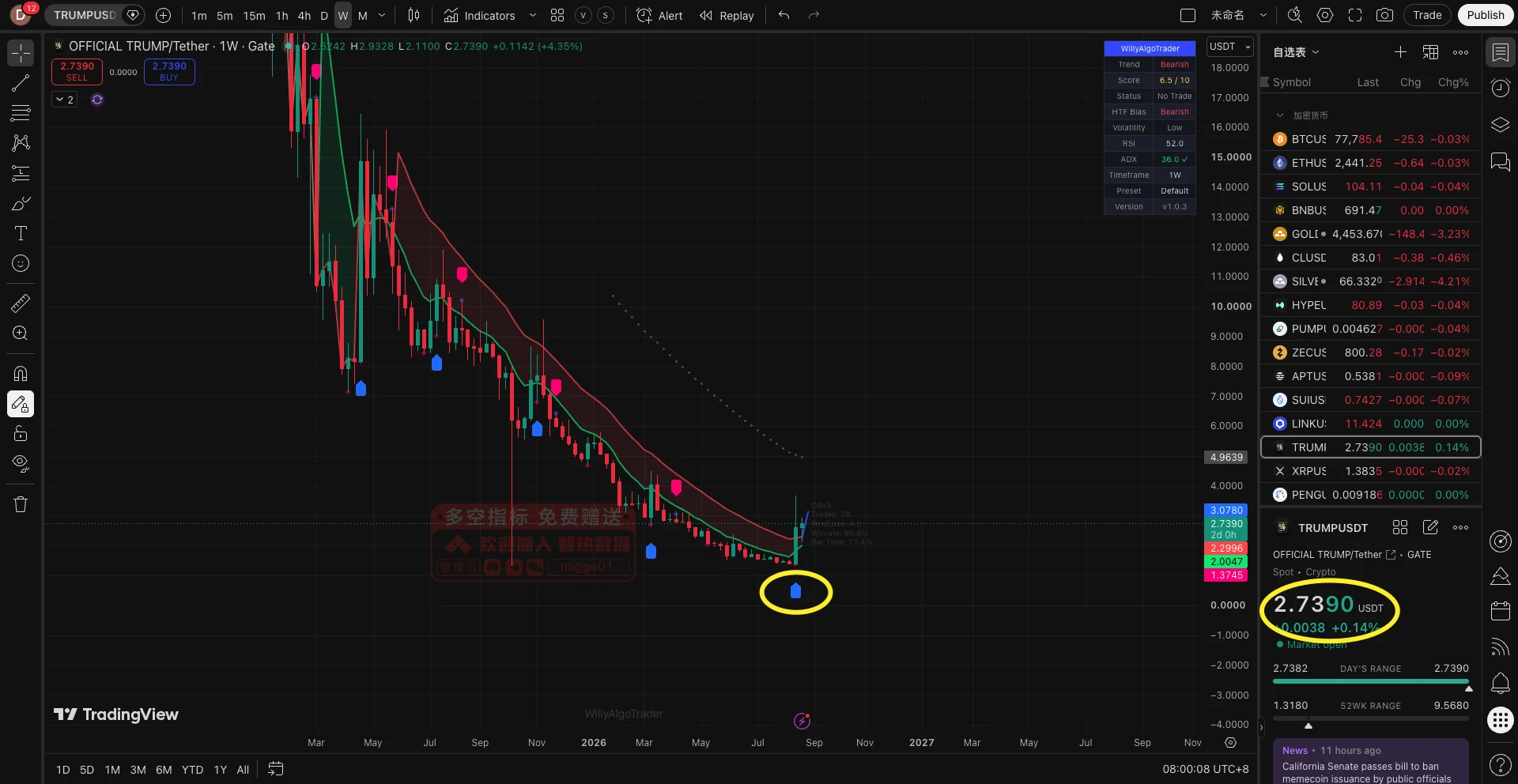Open the watchlist name dropdown
Screen dimensions: 1518x784
click(1297, 52)
